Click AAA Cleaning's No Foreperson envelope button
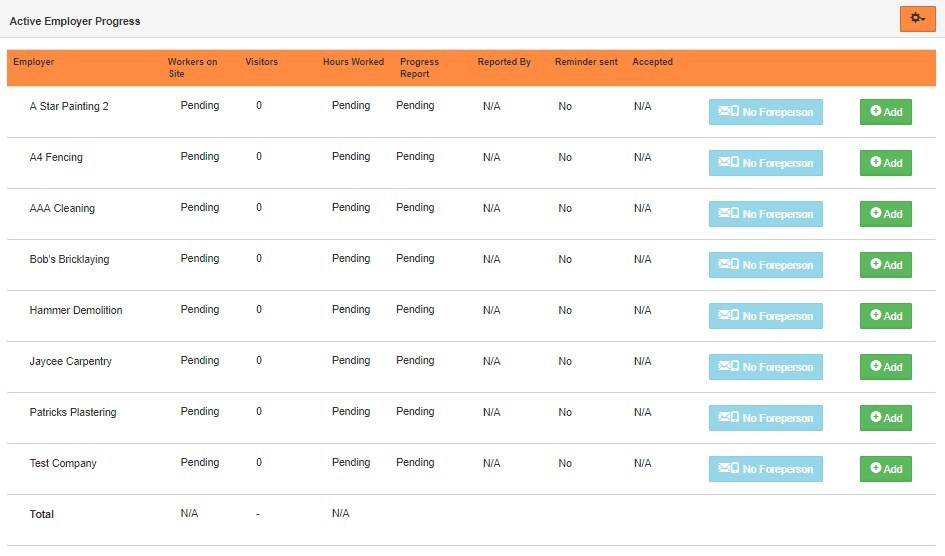 click(765, 214)
